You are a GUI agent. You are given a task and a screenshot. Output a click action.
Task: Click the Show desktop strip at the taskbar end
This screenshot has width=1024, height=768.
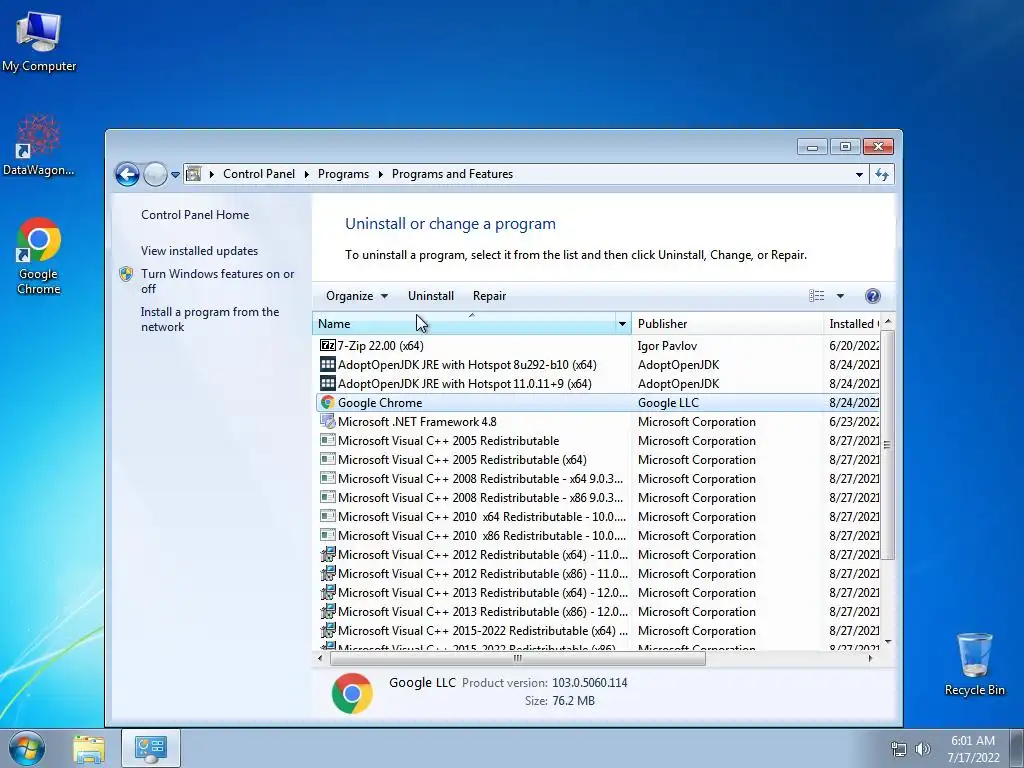(1017, 749)
